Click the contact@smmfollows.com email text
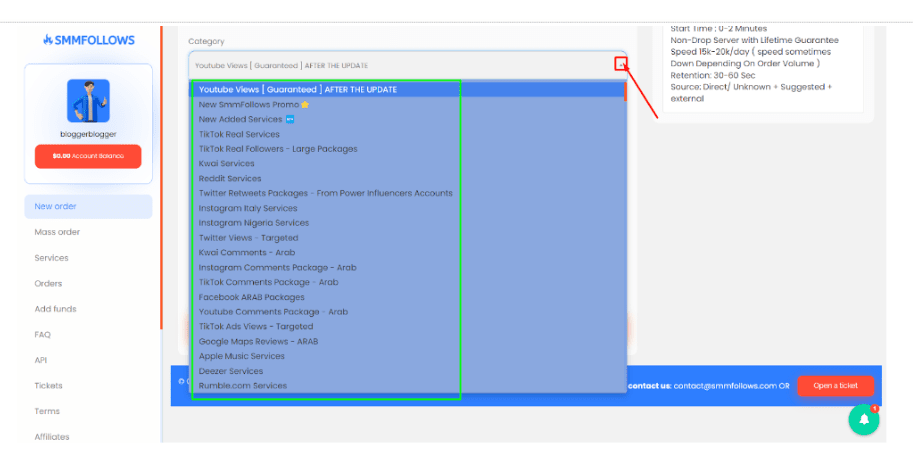Screen dimensions: 913x456 tap(725, 386)
